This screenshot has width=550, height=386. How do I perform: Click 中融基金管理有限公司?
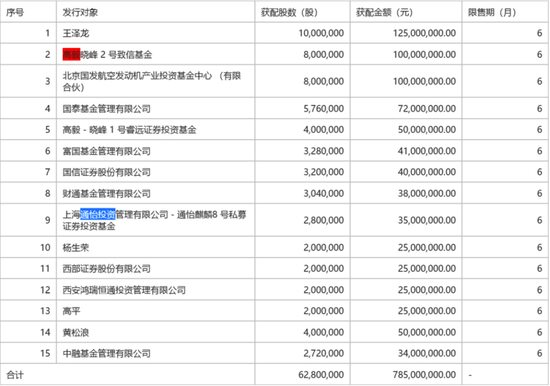(x=107, y=354)
